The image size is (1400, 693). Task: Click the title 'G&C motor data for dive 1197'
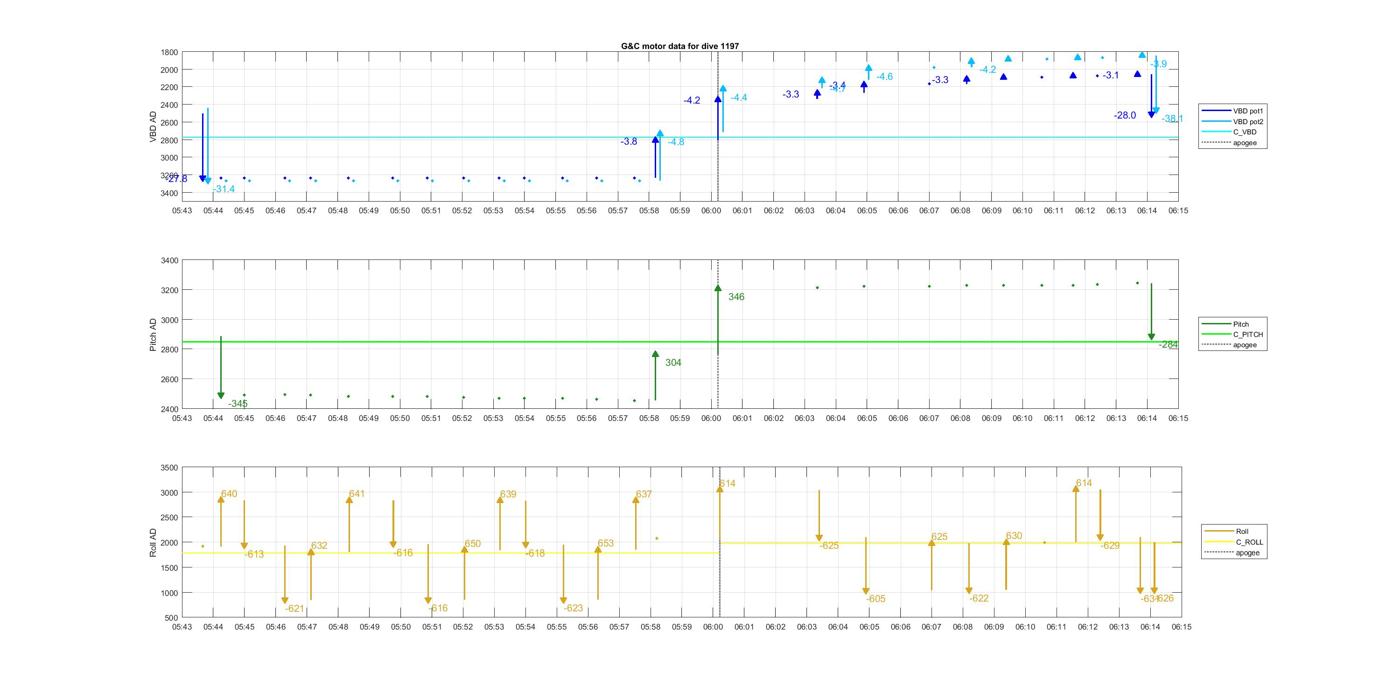tap(680, 46)
